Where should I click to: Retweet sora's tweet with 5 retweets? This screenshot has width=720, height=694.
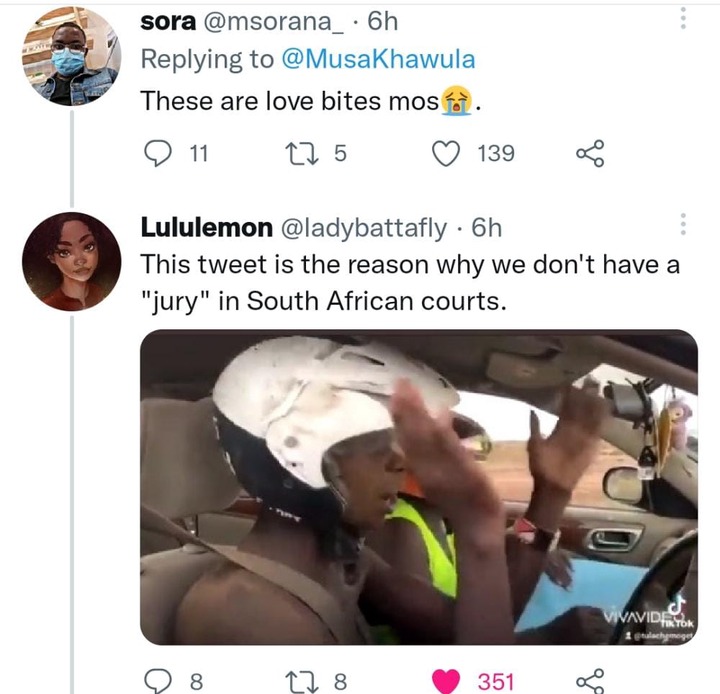click(x=301, y=153)
